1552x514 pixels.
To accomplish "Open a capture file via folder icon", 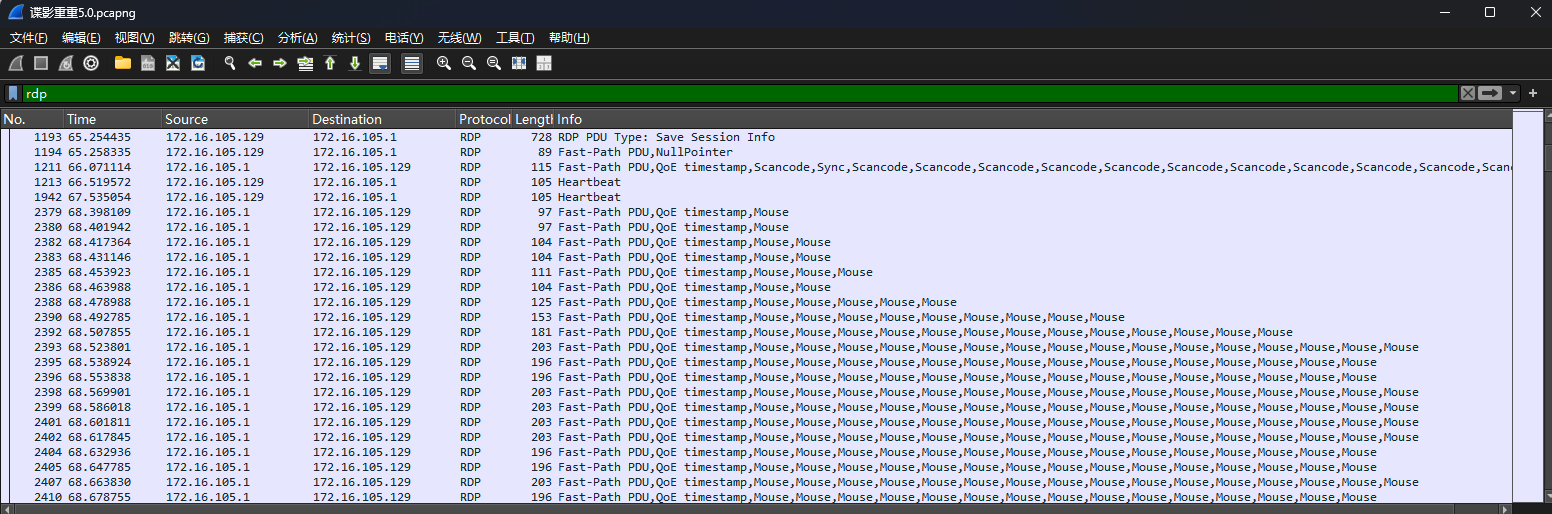I will [x=123, y=63].
